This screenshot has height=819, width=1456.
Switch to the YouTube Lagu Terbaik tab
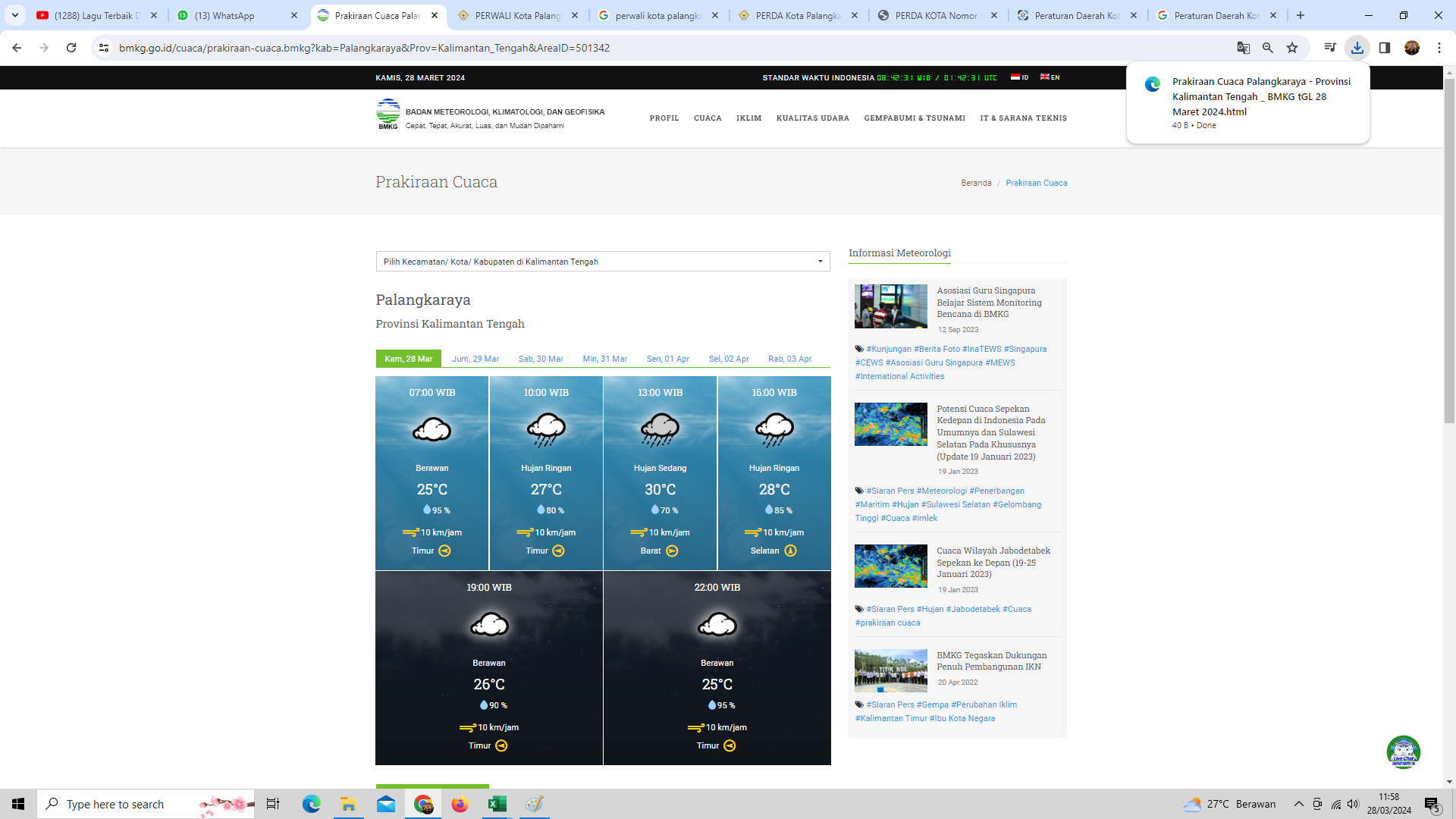click(97, 15)
